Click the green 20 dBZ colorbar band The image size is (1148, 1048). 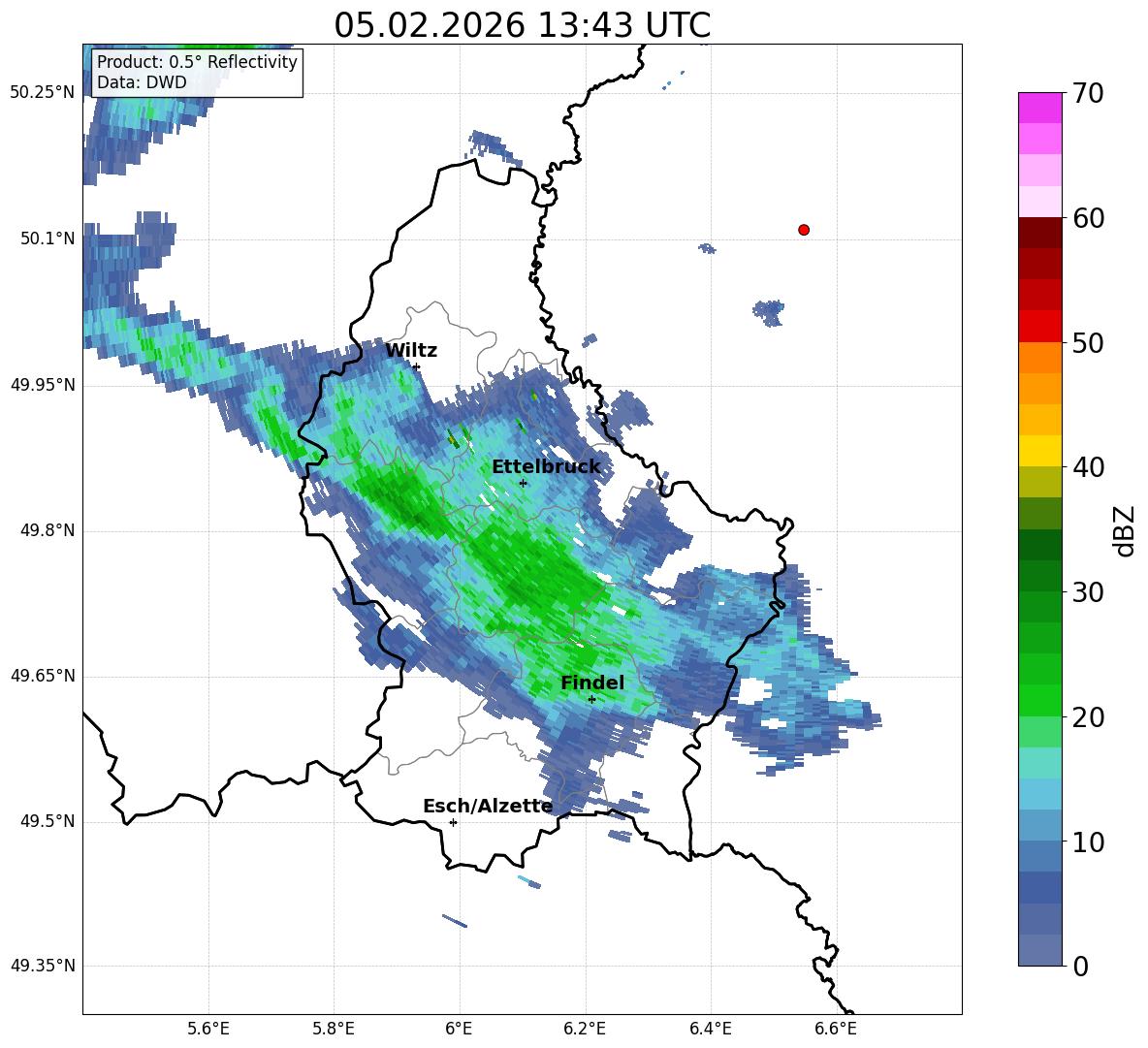1039,700
